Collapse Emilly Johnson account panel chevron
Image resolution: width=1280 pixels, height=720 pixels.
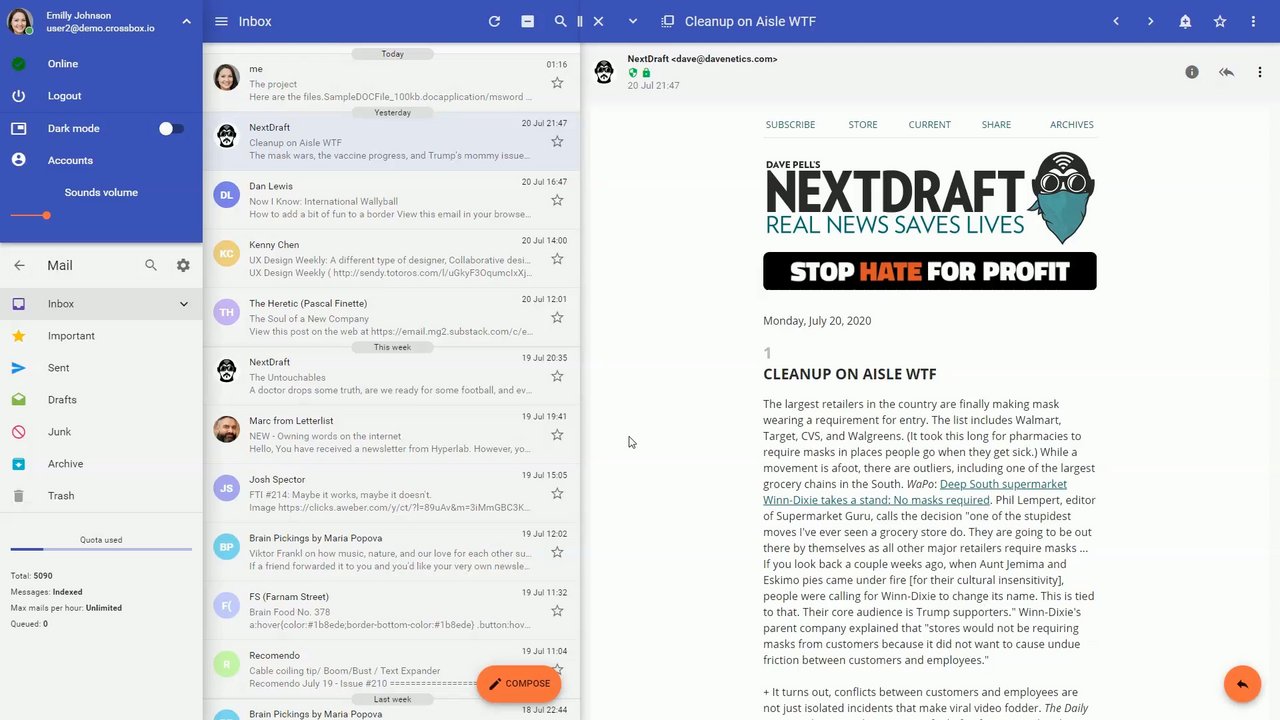tap(186, 21)
